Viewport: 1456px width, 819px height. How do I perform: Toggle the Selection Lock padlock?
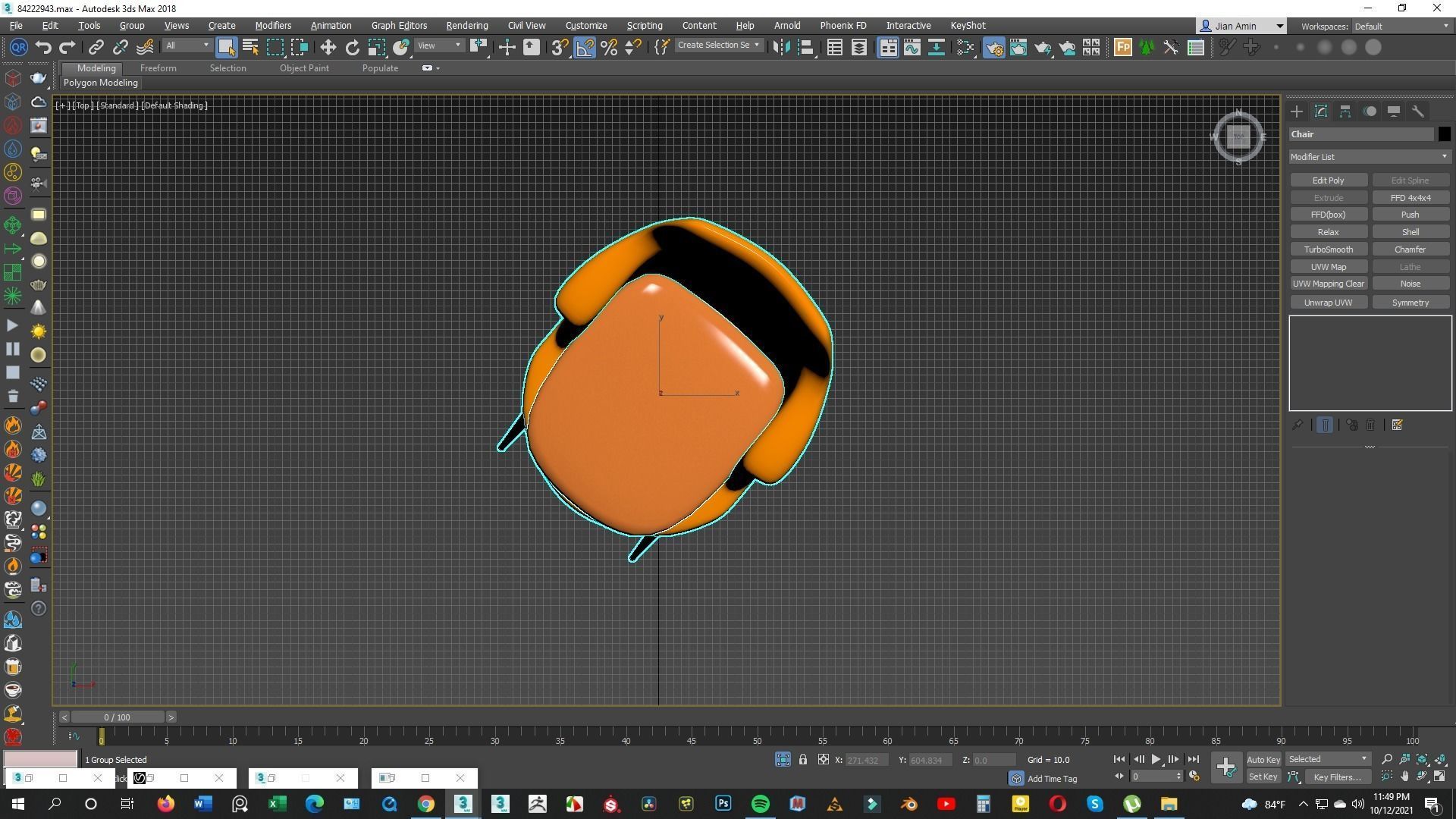click(x=802, y=759)
